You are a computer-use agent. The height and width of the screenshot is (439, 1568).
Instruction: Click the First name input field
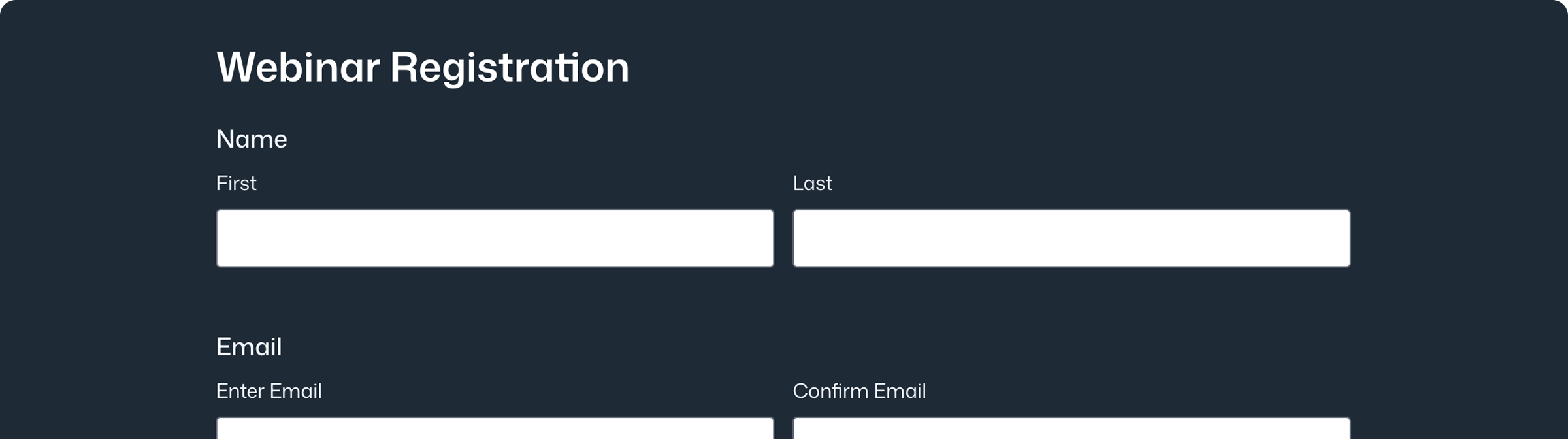pos(495,238)
